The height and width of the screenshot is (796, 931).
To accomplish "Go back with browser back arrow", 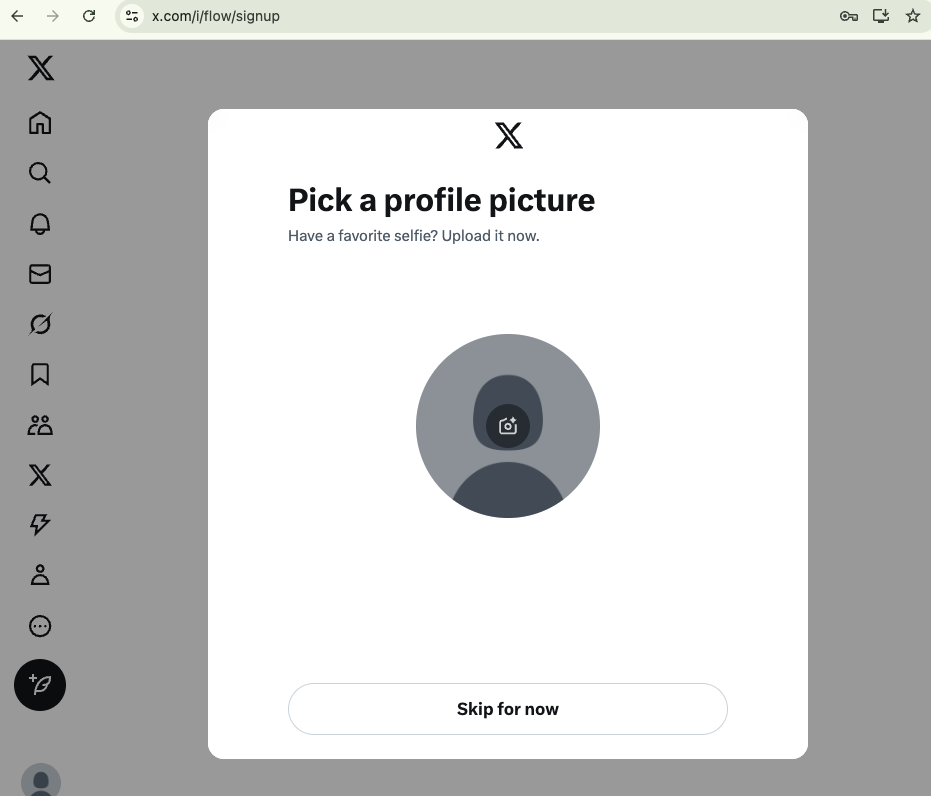I will pos(17,16).
